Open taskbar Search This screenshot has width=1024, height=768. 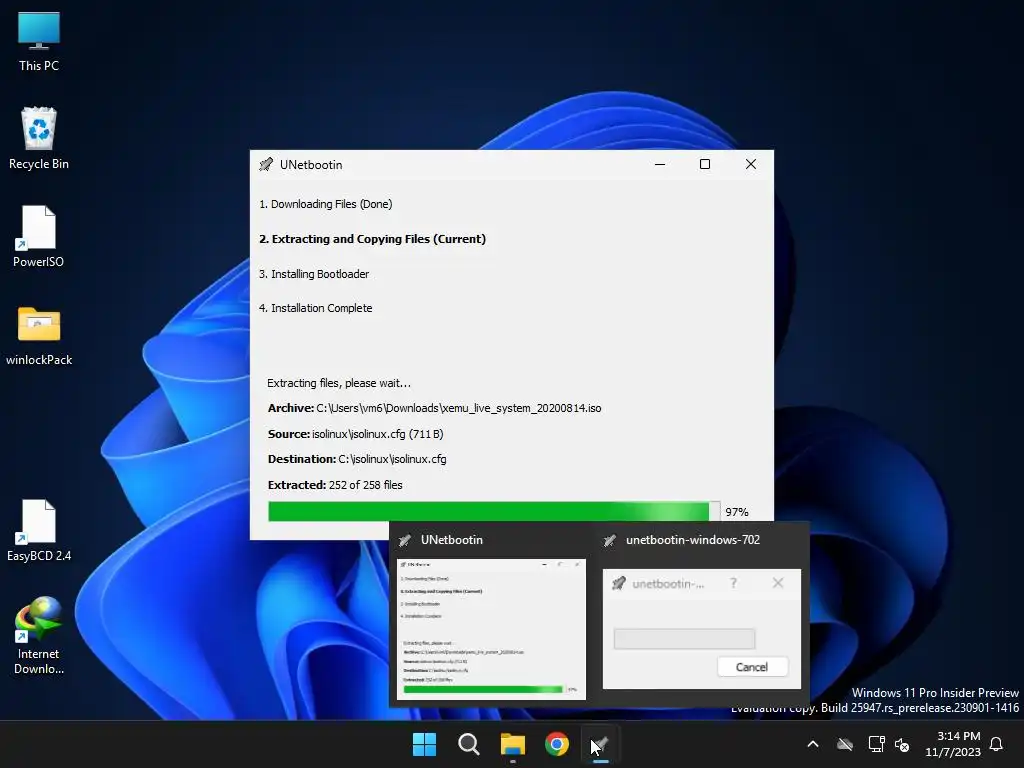[469, 744]
